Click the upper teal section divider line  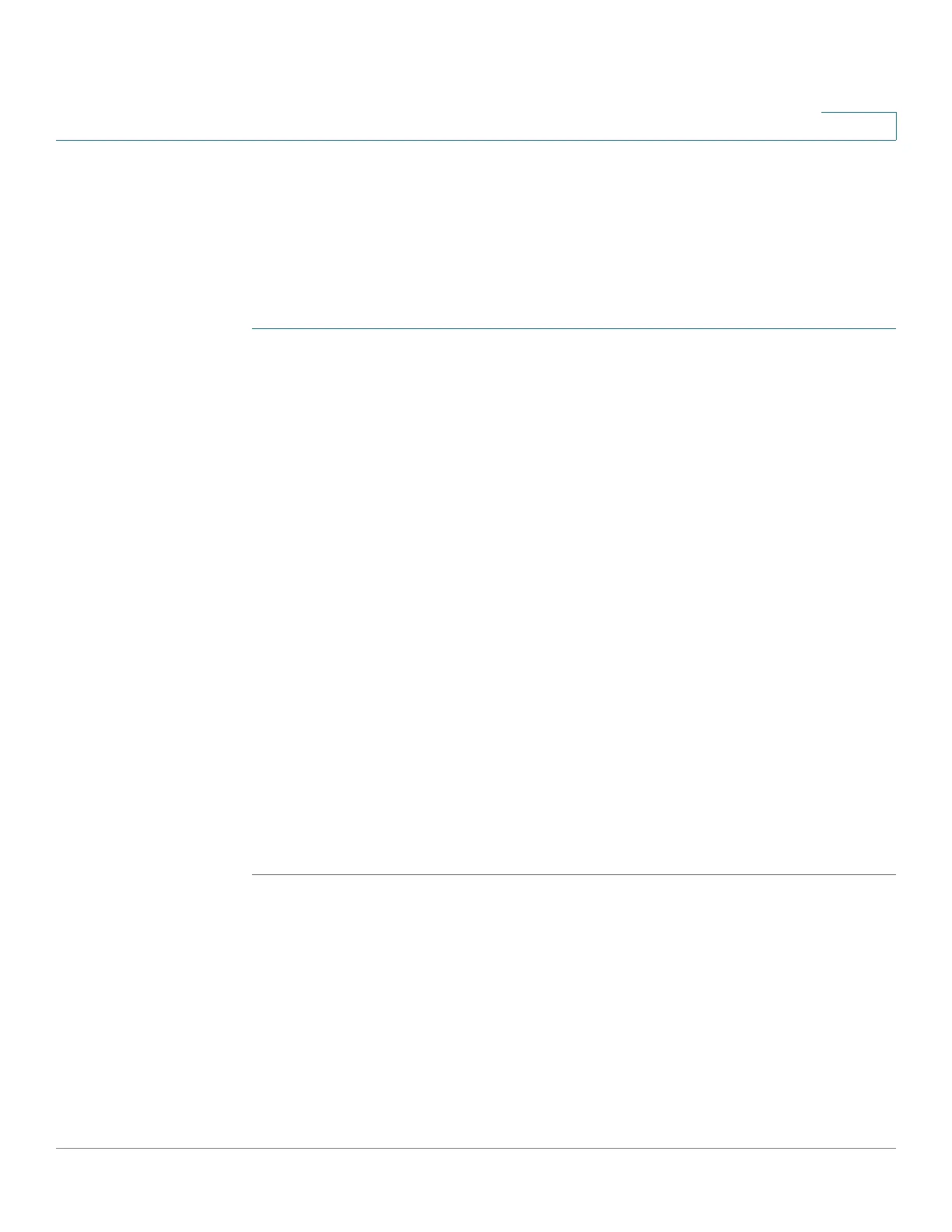click(x=574, y=329)
